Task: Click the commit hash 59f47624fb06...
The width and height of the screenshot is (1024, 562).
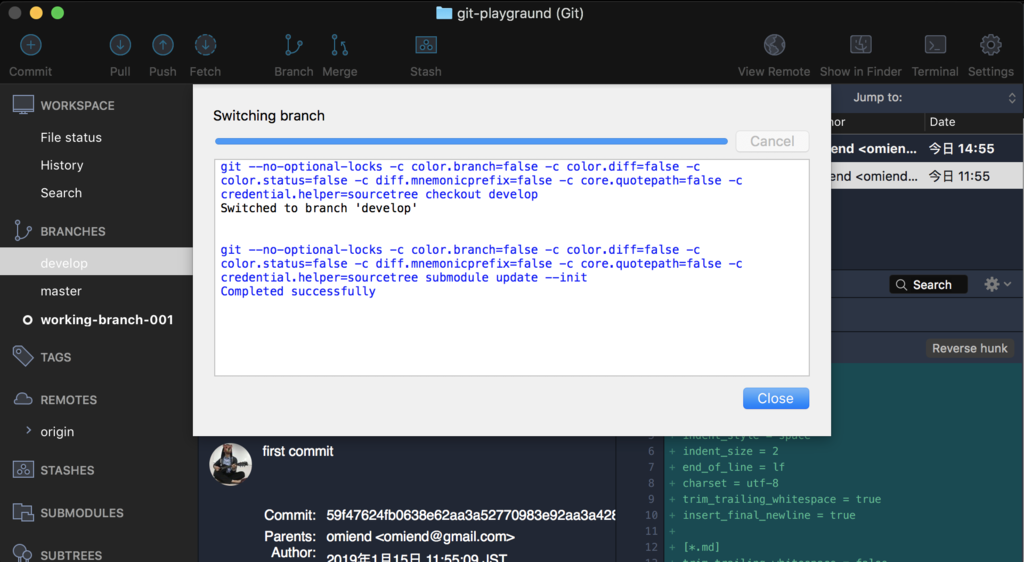Action: 470,515
